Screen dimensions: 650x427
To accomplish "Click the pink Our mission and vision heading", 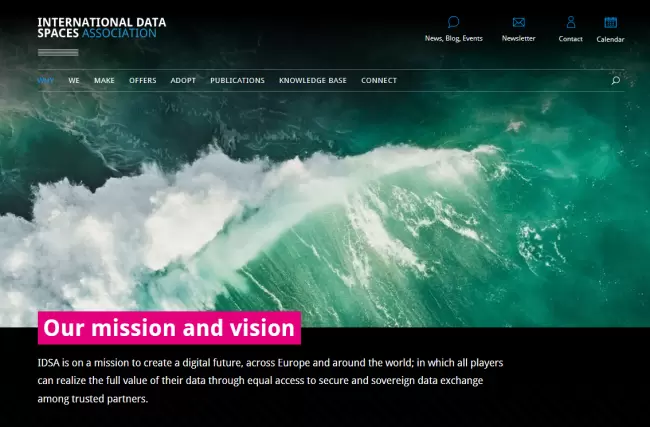I will 169,328.
